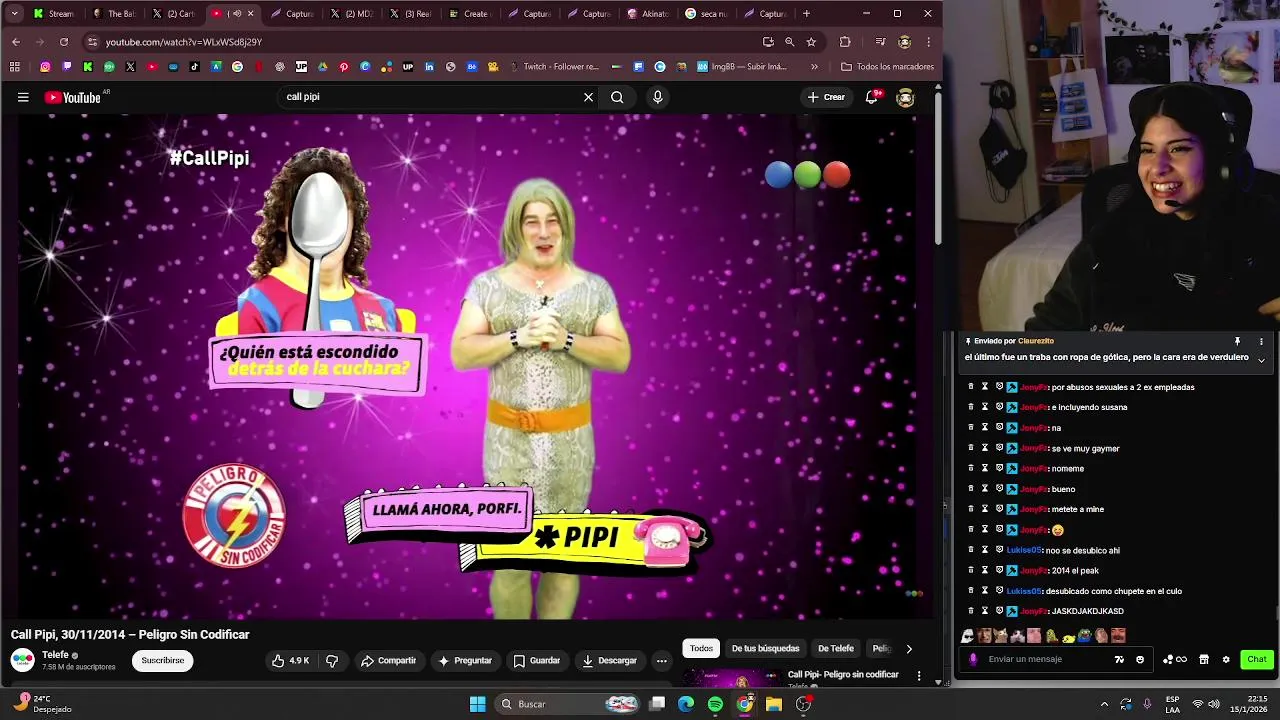
Task: Unpin the pinned chat message
Action: click(x=1237, y=342)
